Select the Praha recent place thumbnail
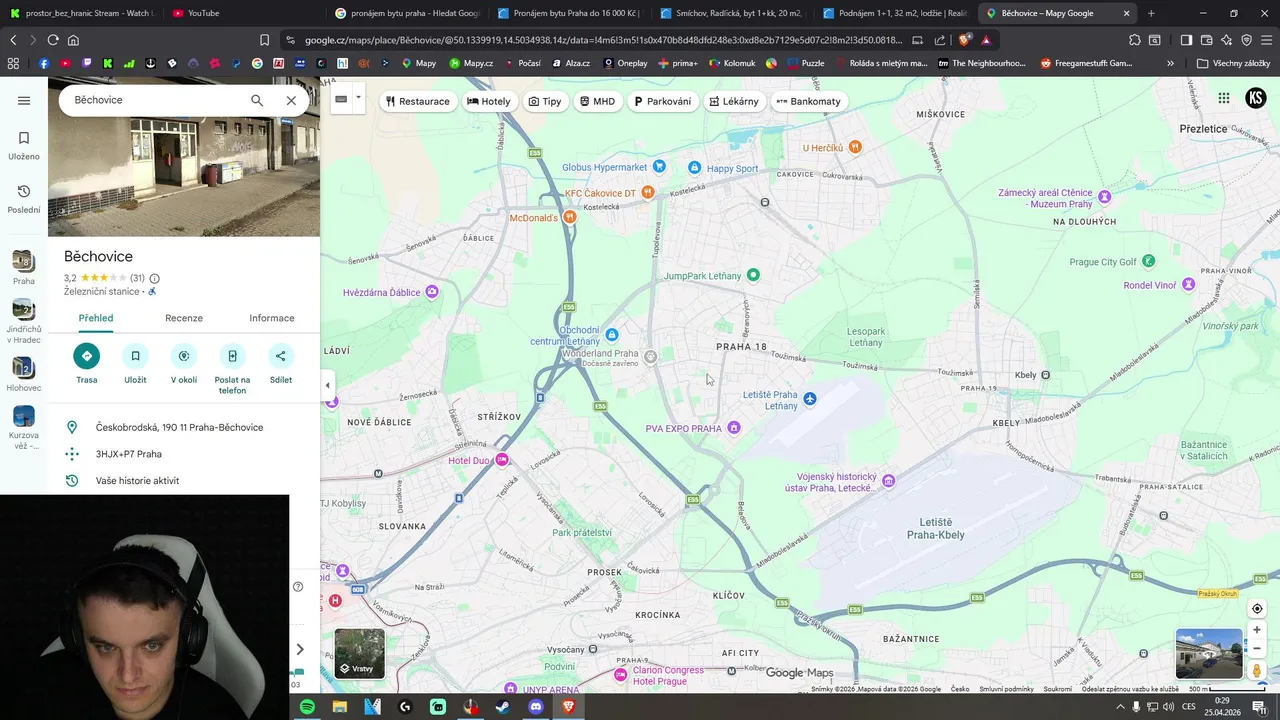The width and height of the screenshot is (1280, 720). pos(24,268)
